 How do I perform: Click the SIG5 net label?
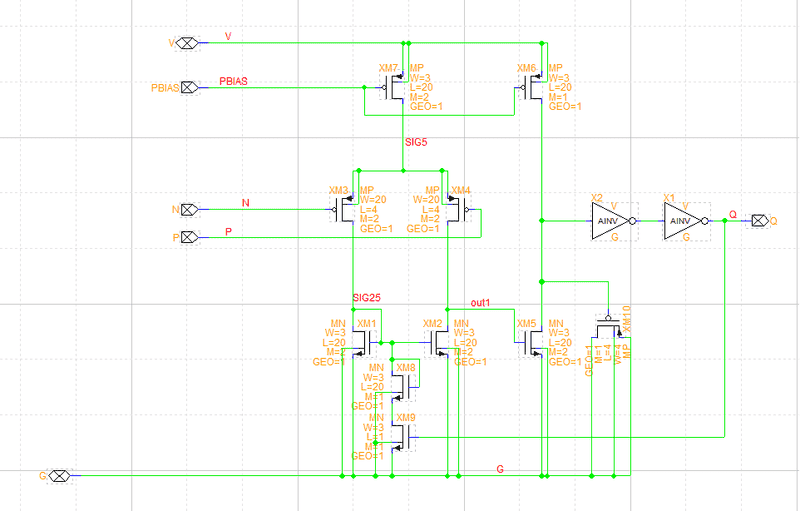click(x=416, y=142)
